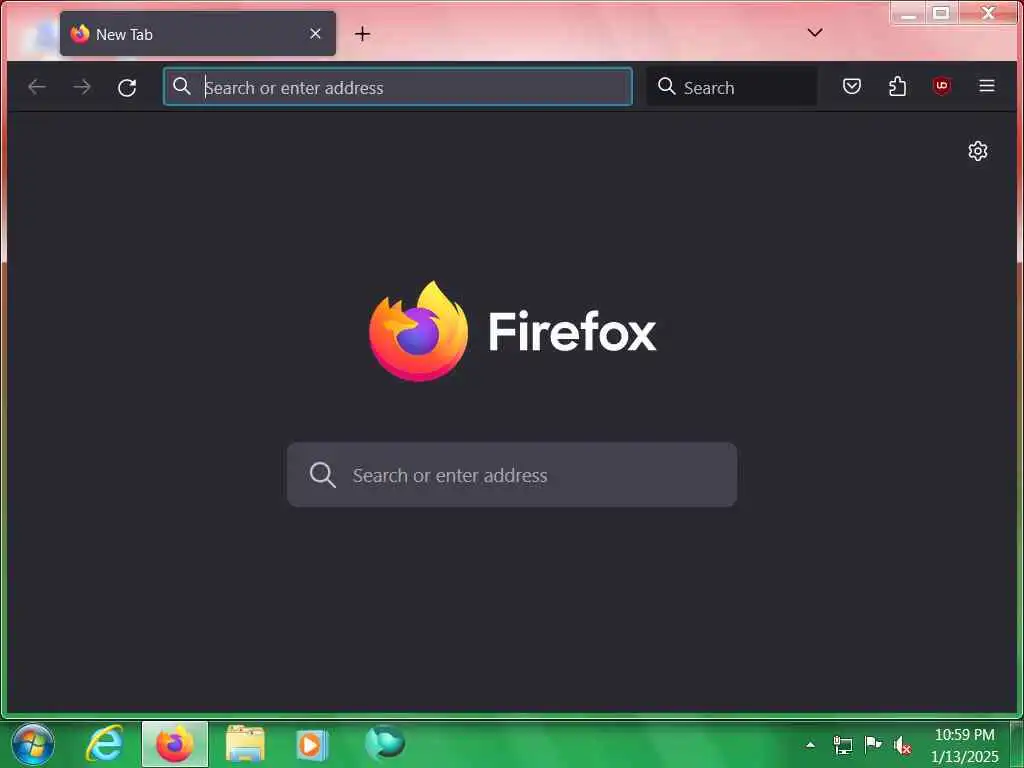Launch Windows Media Player from taskbar
This screenshot has height=768, width=1024.
(x=313, y=745)
